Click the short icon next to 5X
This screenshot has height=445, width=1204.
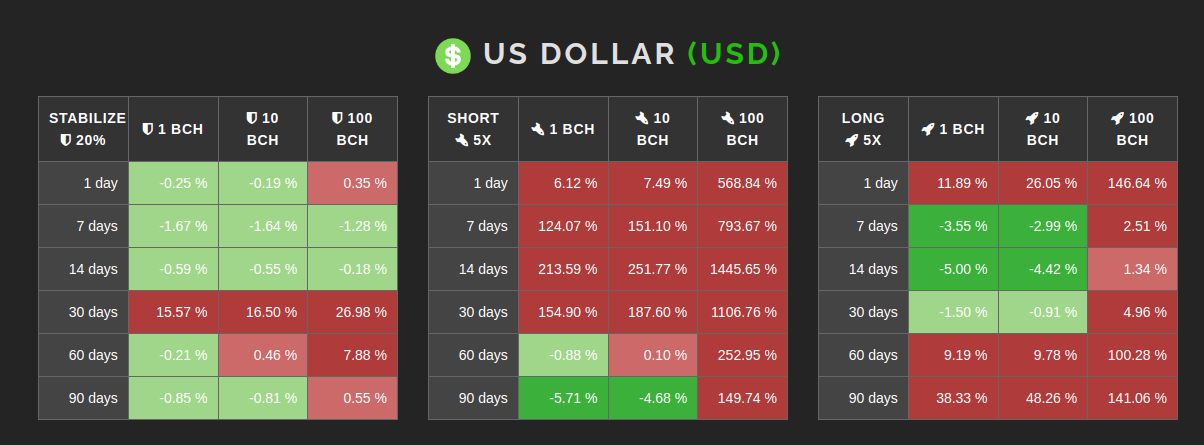click(461, 140)
